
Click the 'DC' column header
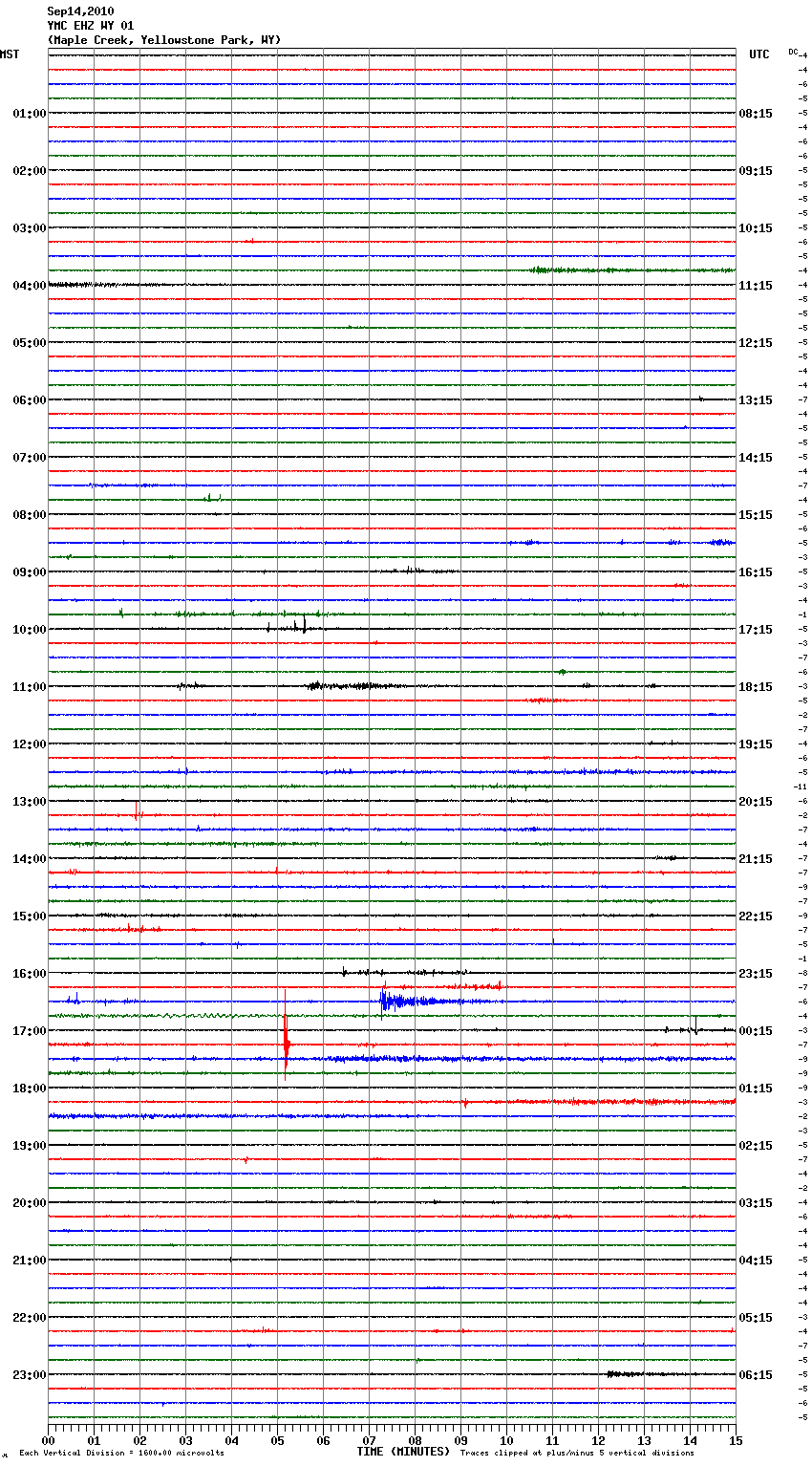click(x=793, y=52)
